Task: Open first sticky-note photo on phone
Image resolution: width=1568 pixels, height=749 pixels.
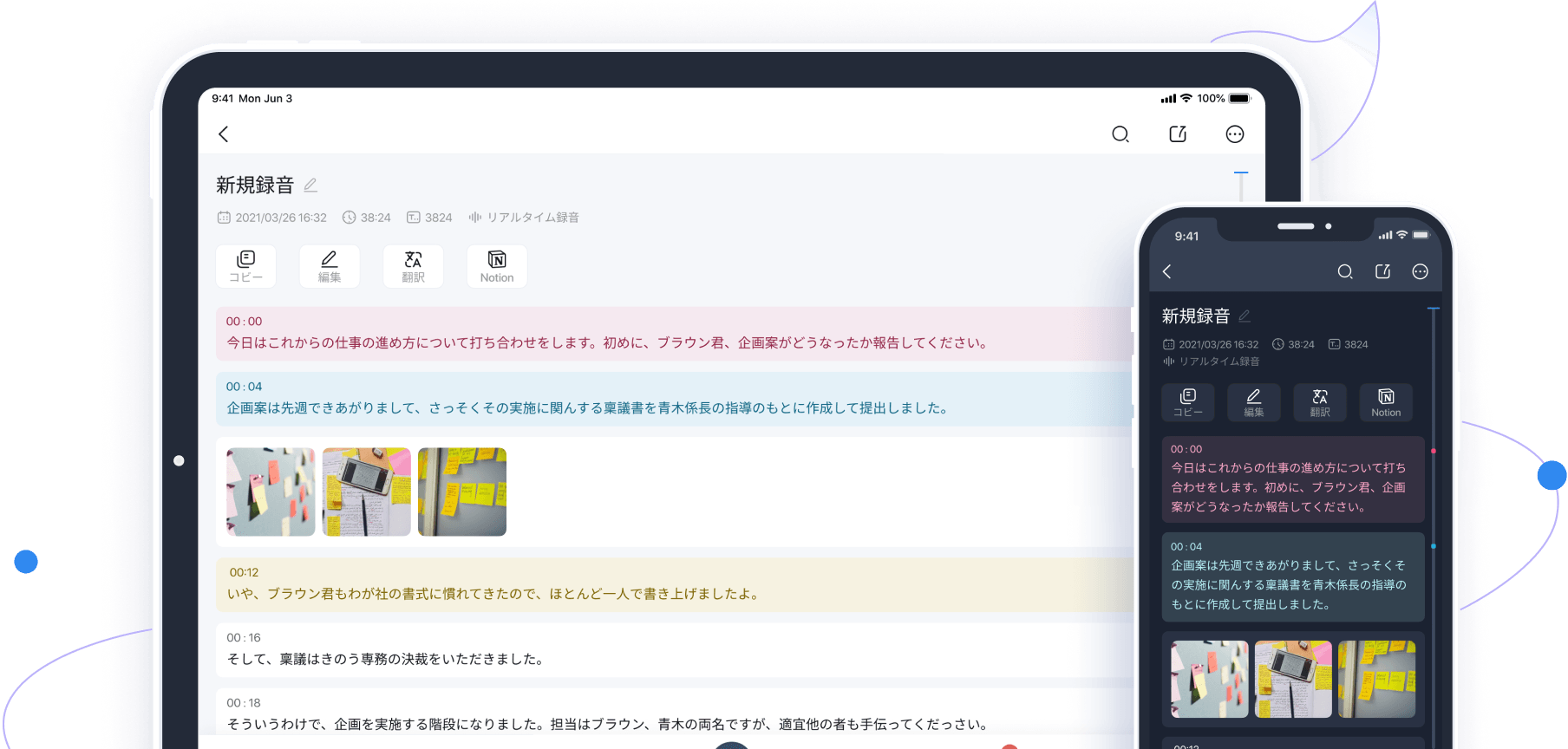Action: (1210, 679)
